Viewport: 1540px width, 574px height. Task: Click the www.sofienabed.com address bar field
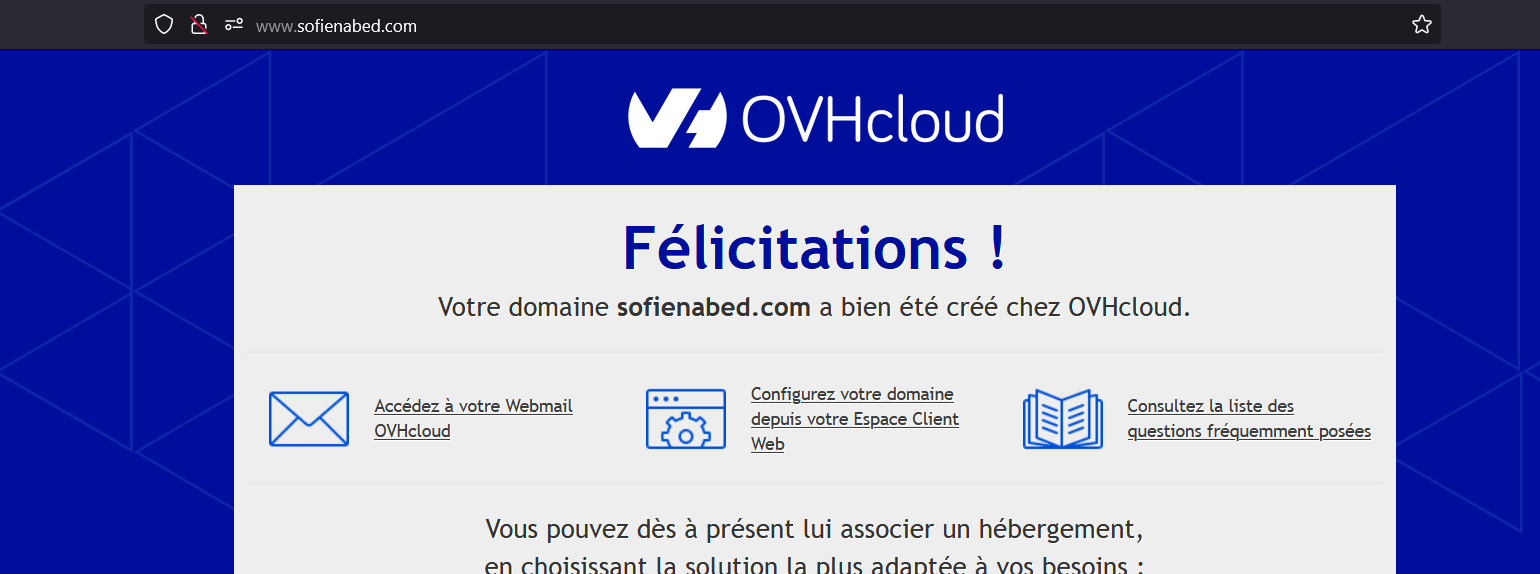(x=700, y=26)
